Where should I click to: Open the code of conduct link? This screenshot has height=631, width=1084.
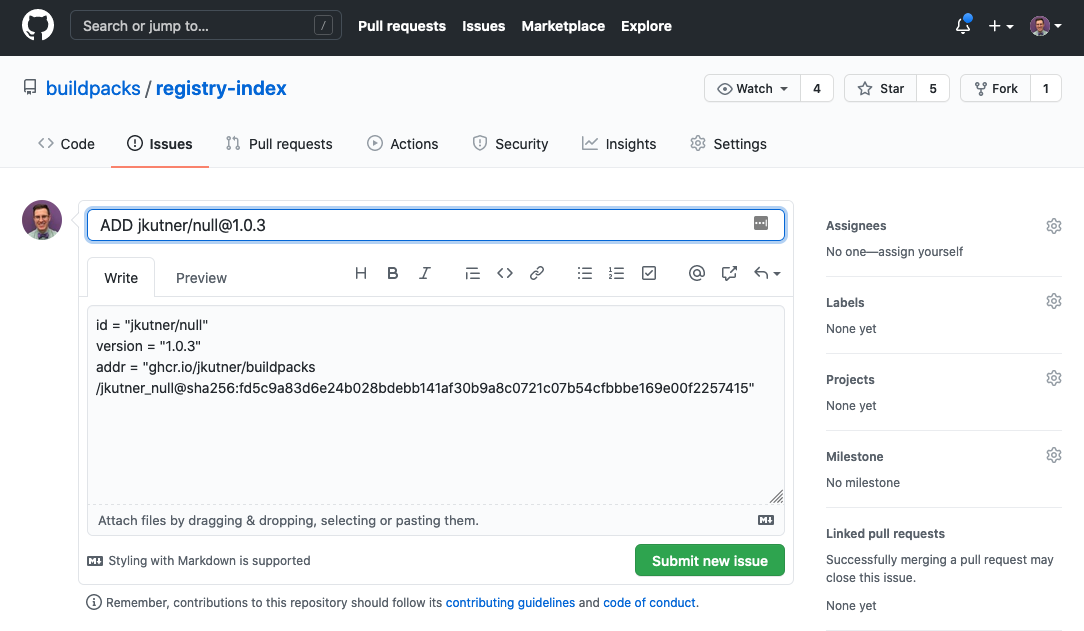click(x=649, y=603)
